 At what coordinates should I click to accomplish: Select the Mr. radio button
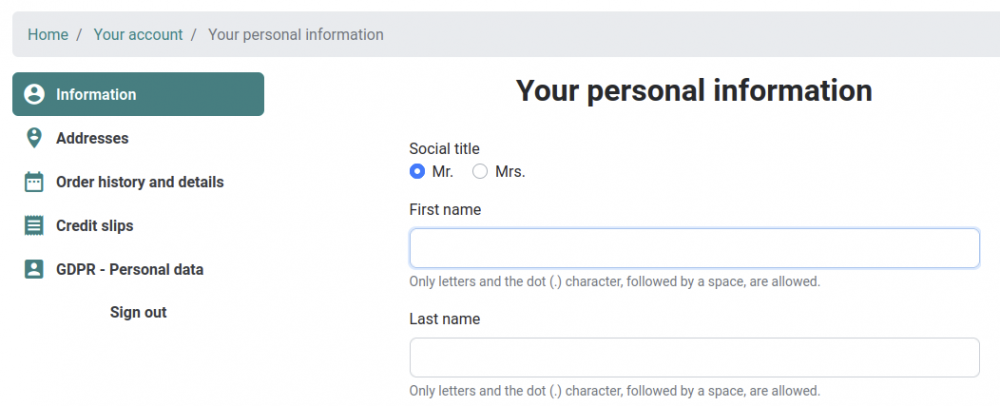click(x=417, y=172)
